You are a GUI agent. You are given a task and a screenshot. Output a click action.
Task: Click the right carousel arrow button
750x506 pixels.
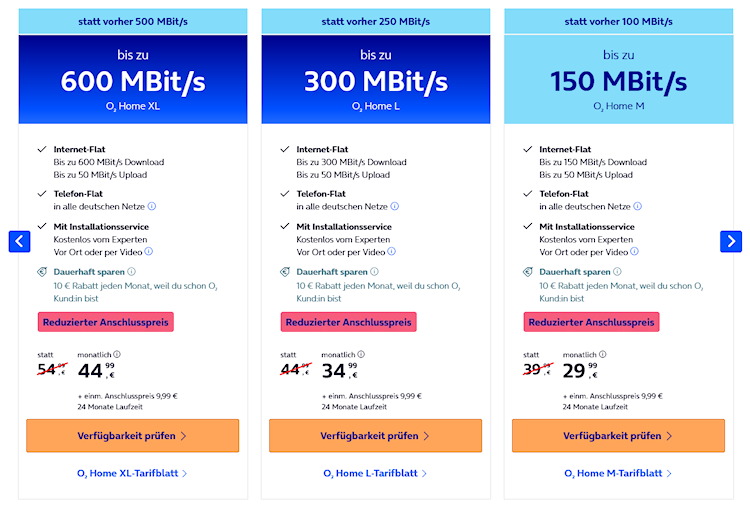pos(731,241)
